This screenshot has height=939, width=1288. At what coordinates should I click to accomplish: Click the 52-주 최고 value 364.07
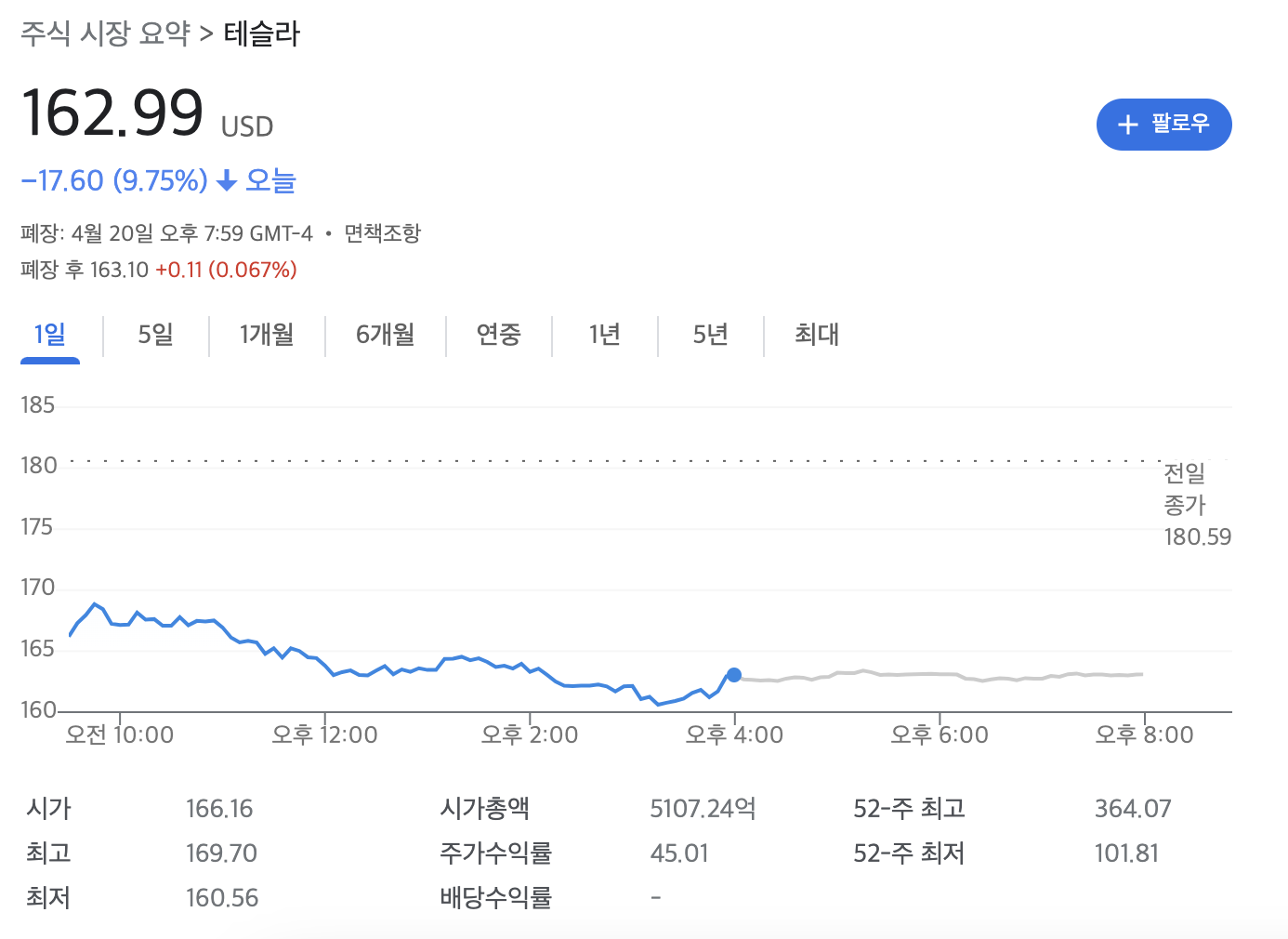pyautogui.click(x=1133, y=809)
